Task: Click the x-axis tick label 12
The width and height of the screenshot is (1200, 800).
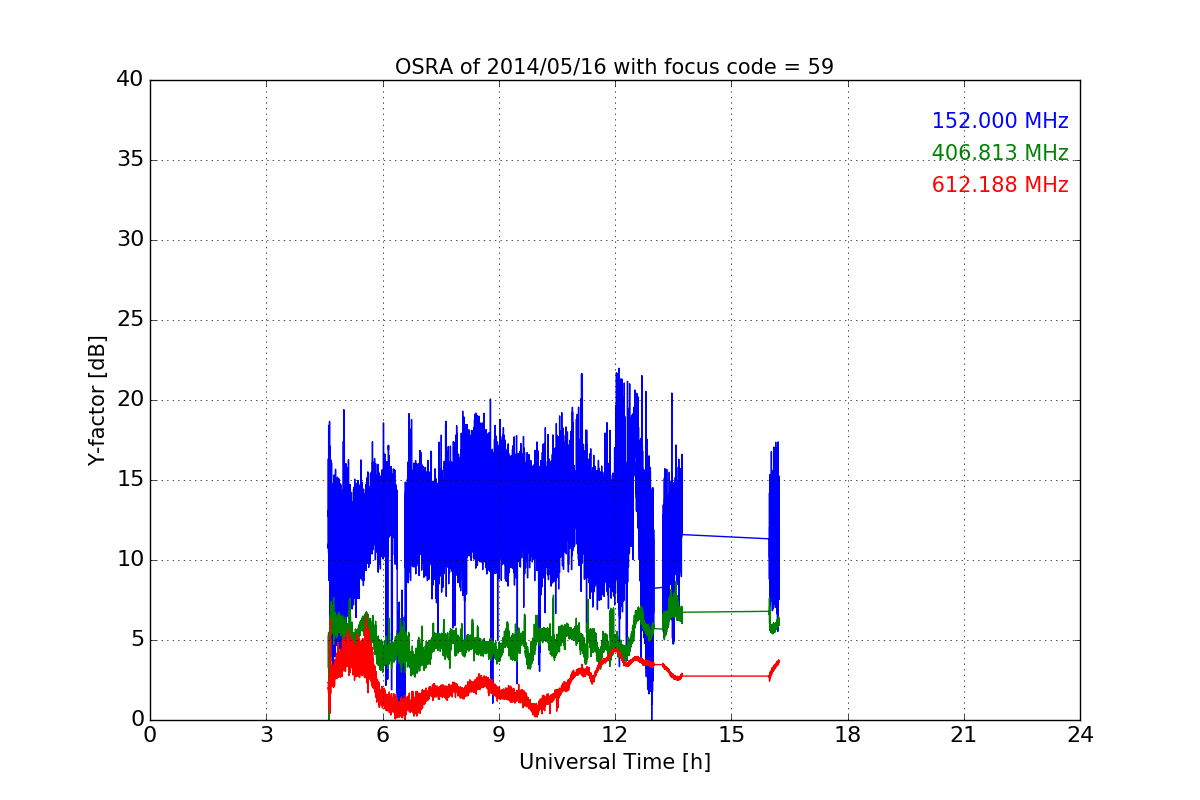Action: point(615,735)
